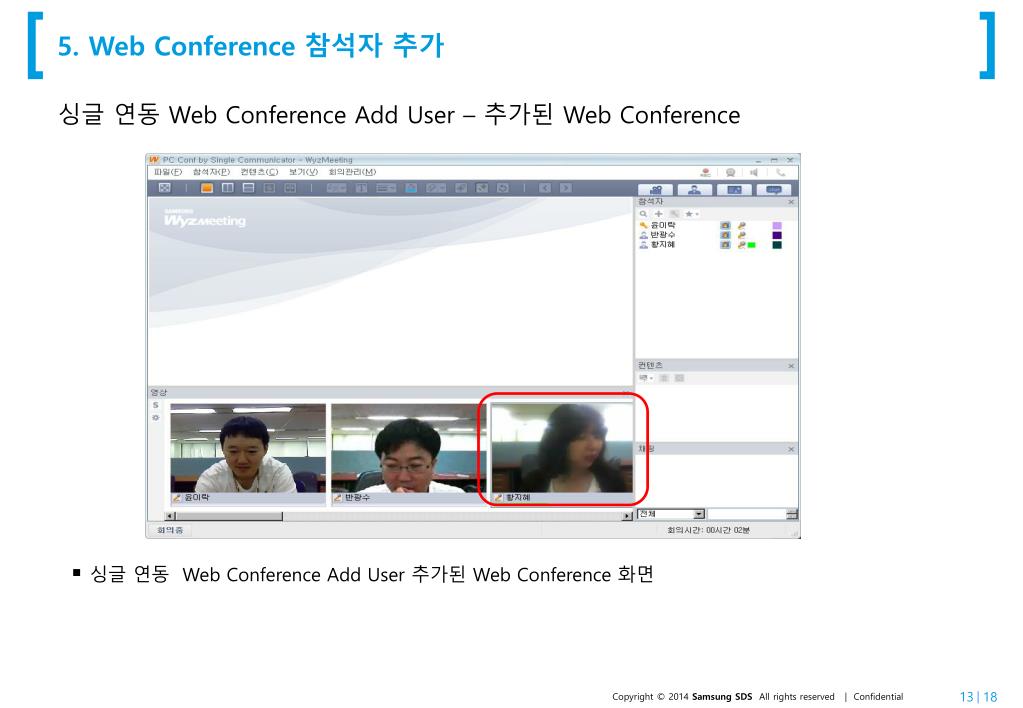Switch to the presenter person tab
This screenshot has height=708, width=1023.
[695, 190]
